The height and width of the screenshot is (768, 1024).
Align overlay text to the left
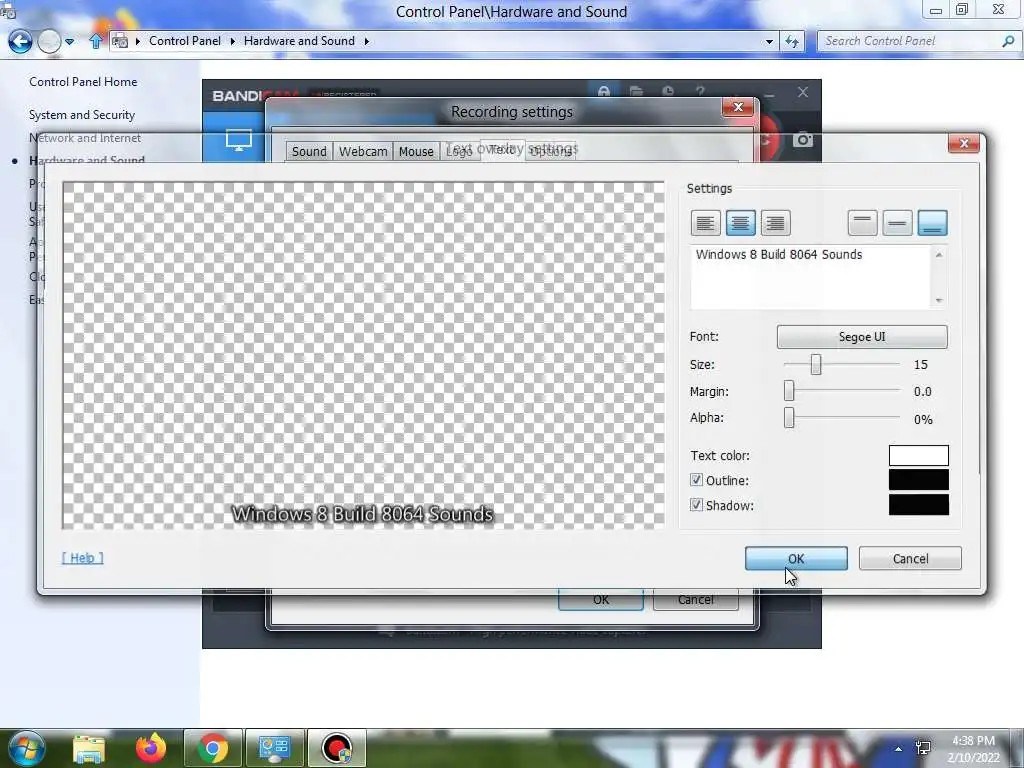pos(705,223)
